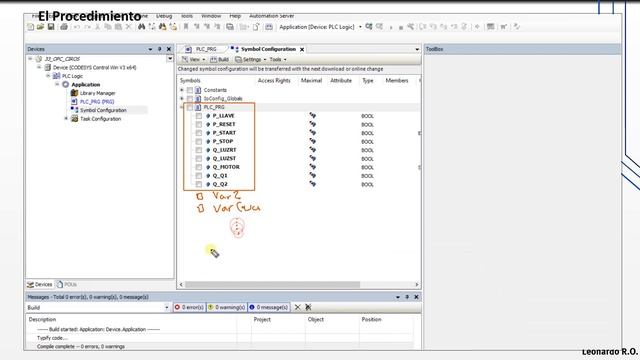Expand the Task Configuration tree node
Image resolution: width=640 pixels, height=360 pixels.
point(66,119)
